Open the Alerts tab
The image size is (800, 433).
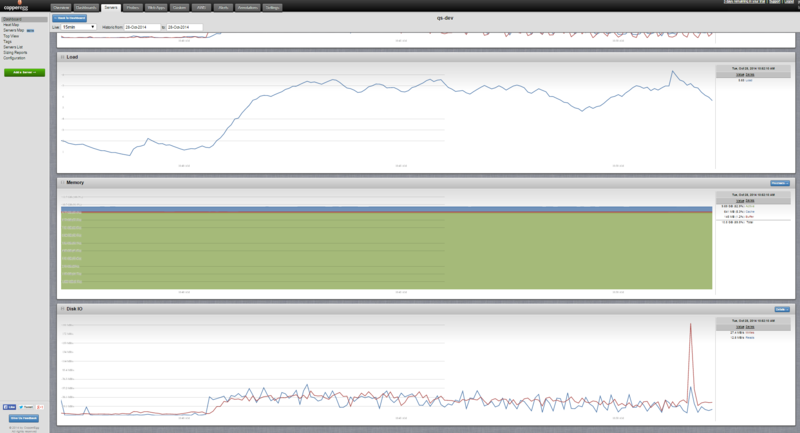(223, 8)
